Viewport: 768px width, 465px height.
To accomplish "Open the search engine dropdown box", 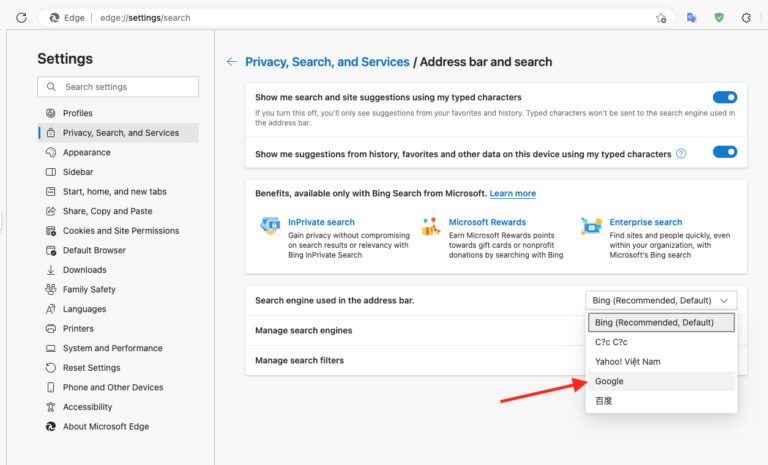I will pyautogui.click(x=661, y=300).
